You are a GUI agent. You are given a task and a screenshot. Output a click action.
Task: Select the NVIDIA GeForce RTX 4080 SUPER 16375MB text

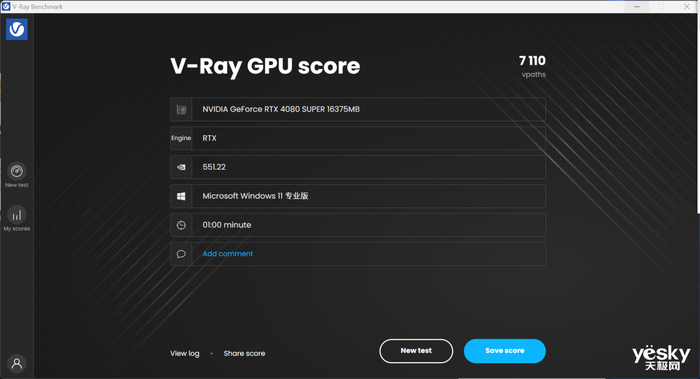click(x=281, y=109)
